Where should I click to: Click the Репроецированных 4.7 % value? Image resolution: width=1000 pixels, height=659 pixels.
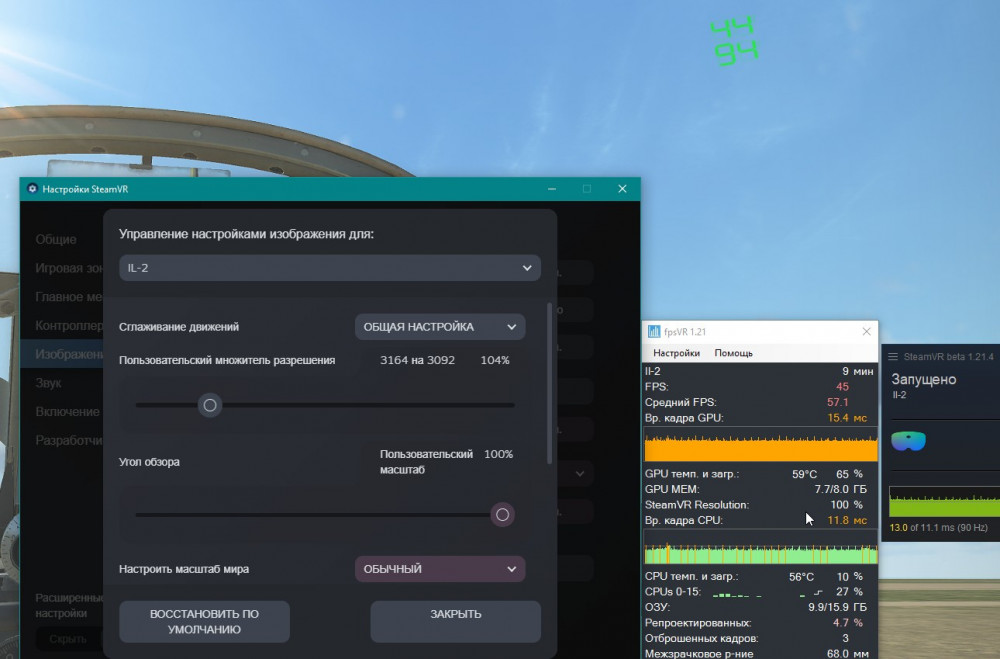(848, 623)
